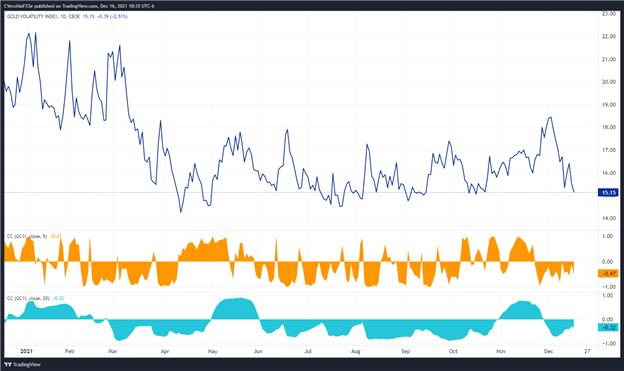Click the 16.00 price axis label

point(609,173)
